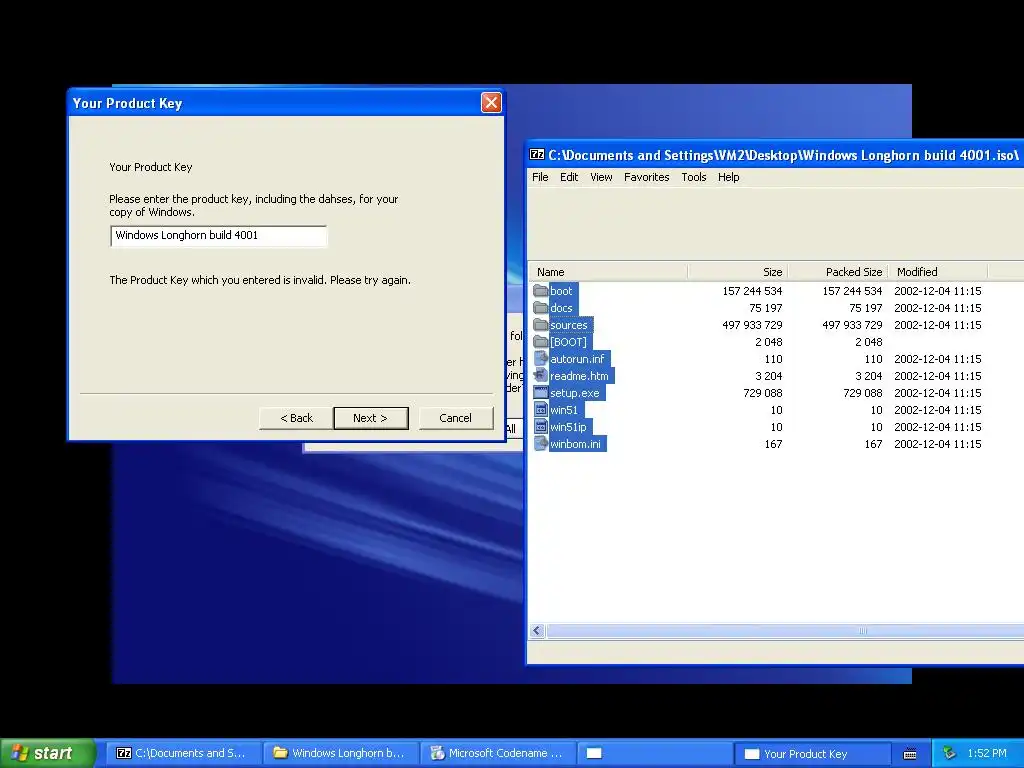Open the Favorites menu in 7-Zip
This screenshot has width=1024, height=768.
pos(647,177)
